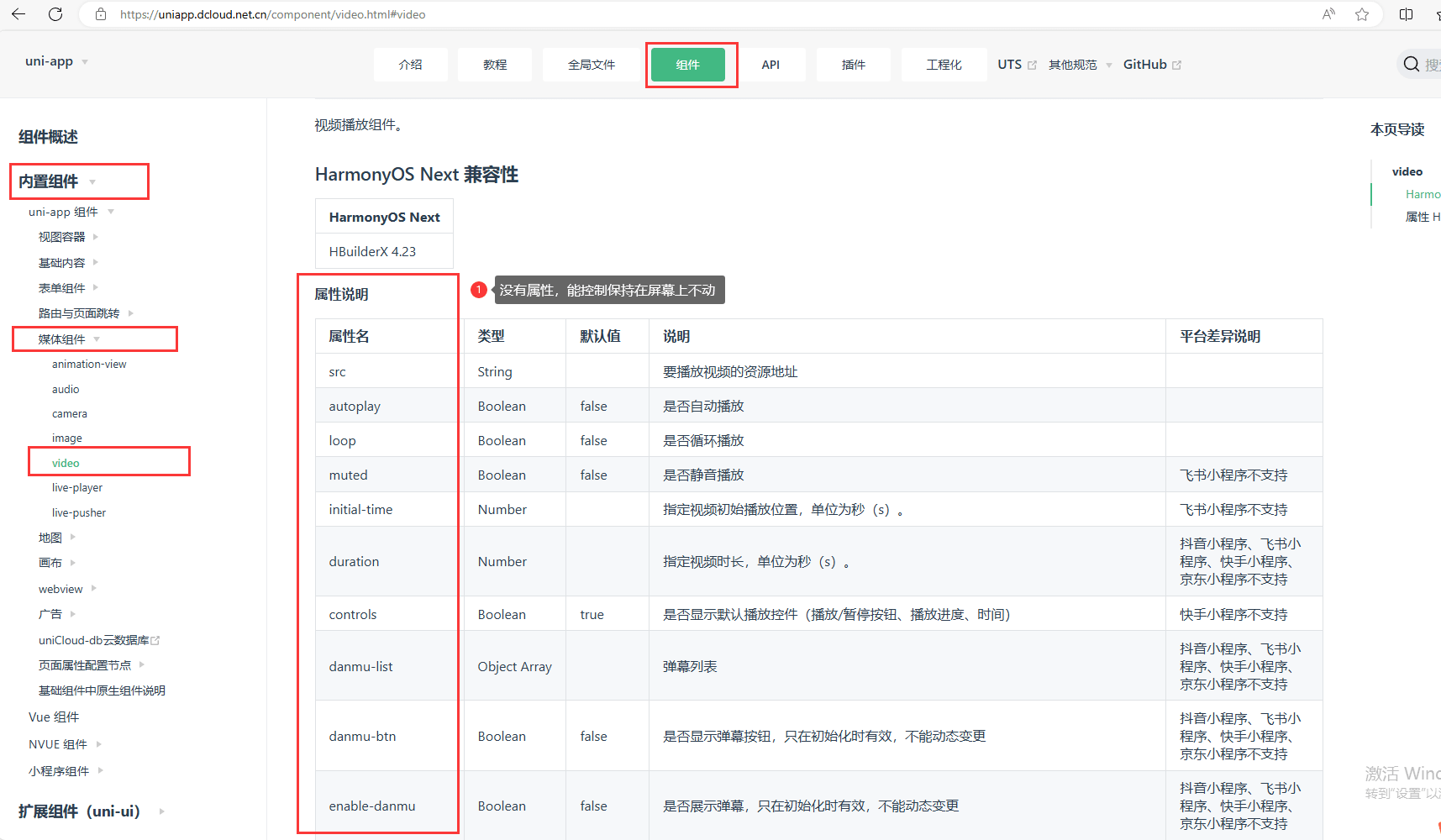Expand the webview sidebar group
The image size is (1441, 840).
[67, 589]
